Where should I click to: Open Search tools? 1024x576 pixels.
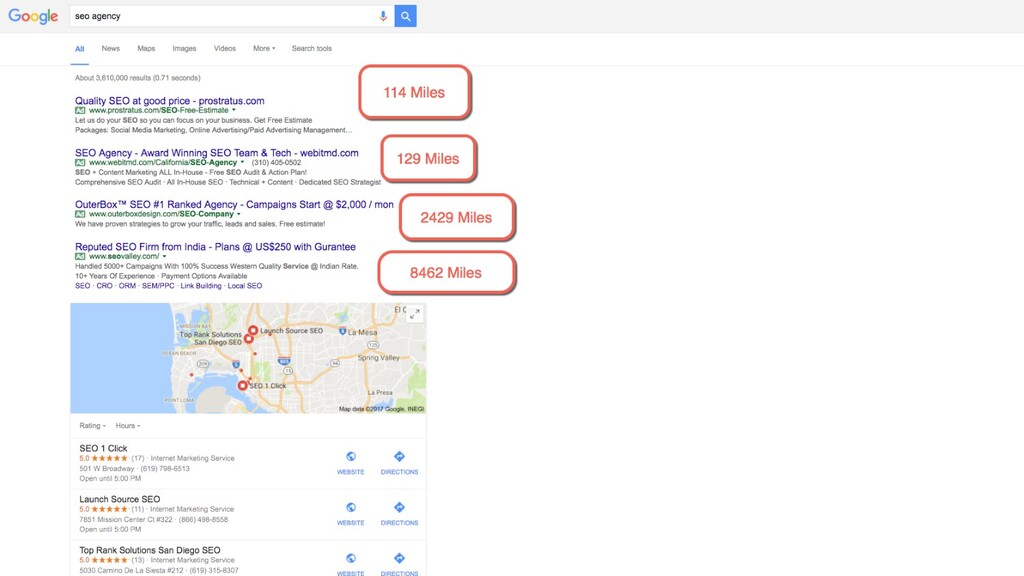[312, 48]
